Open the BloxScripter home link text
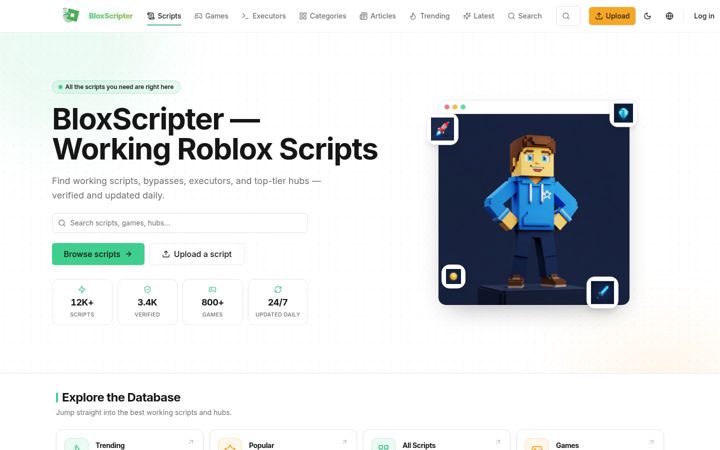The width and height of the screenshot is (720, 450). (x=111, y=16)
